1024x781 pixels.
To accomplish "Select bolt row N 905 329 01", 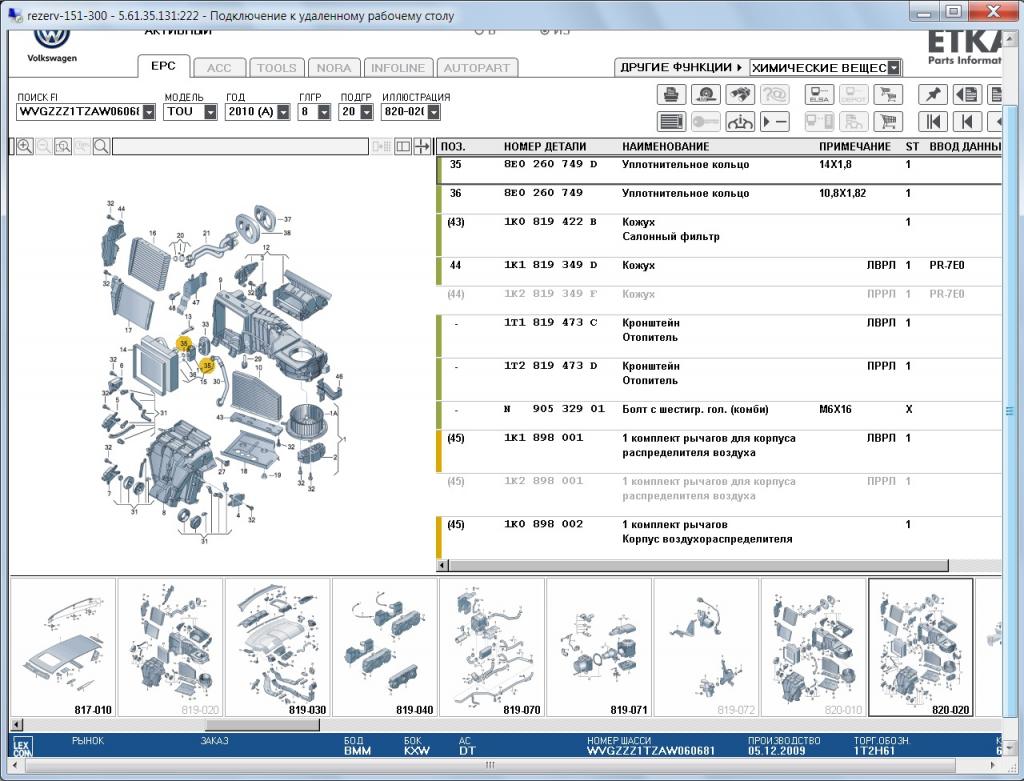I will pyautogui.click(x=719, y=415).
